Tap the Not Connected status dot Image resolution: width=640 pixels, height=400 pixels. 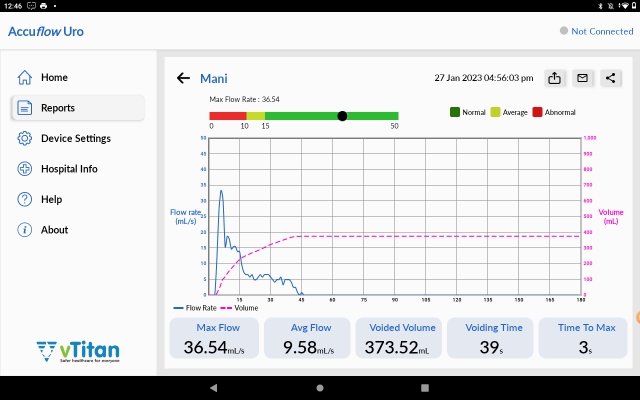tap(564, 31)
